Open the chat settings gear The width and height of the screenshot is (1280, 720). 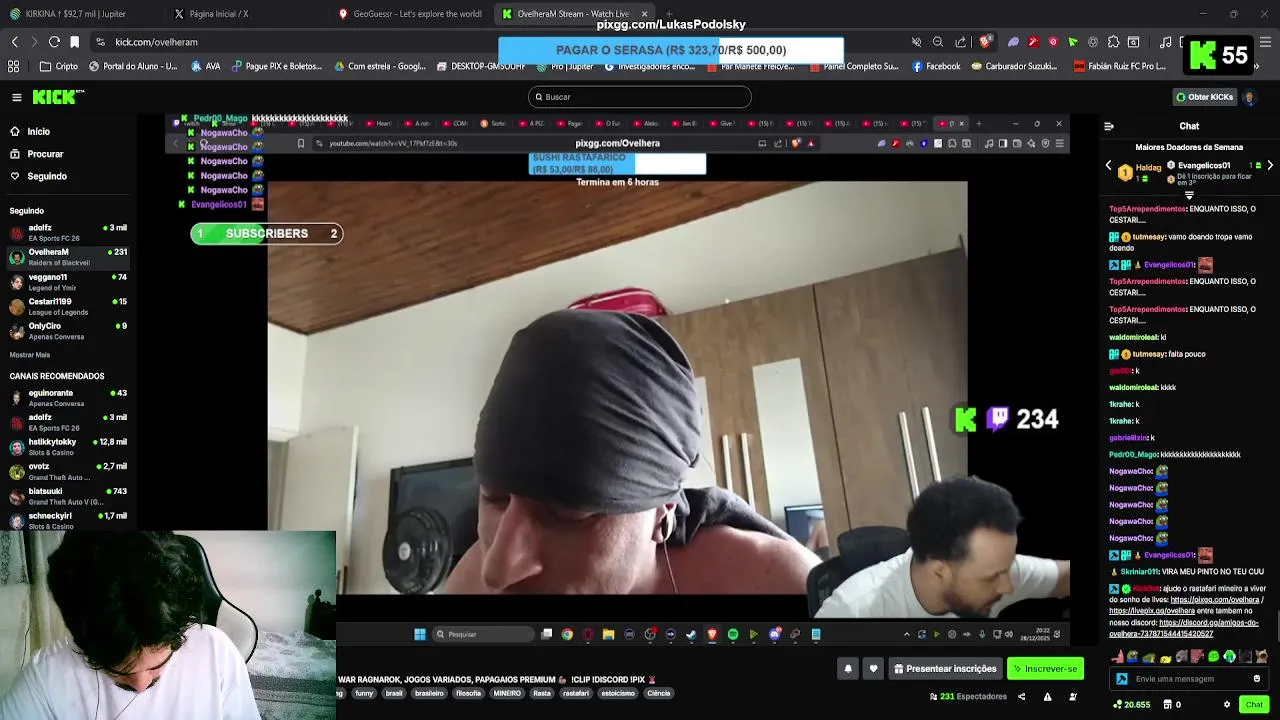coord(1227,705)
